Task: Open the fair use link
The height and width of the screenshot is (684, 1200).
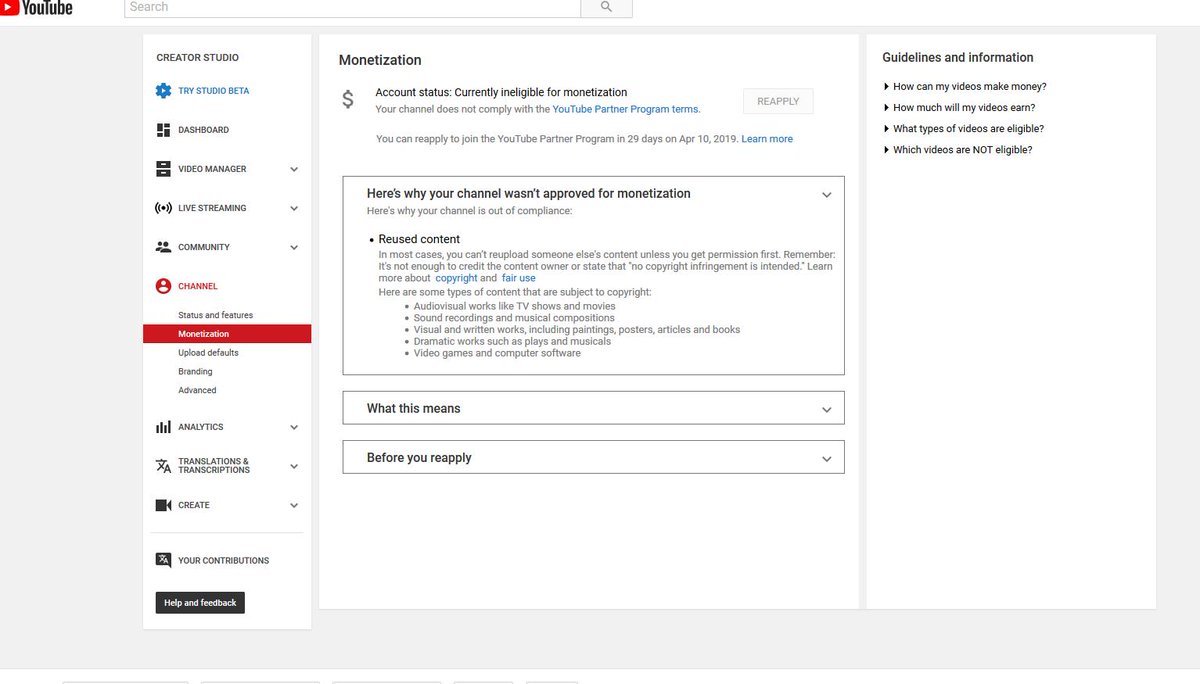Action: click(519, 278)
